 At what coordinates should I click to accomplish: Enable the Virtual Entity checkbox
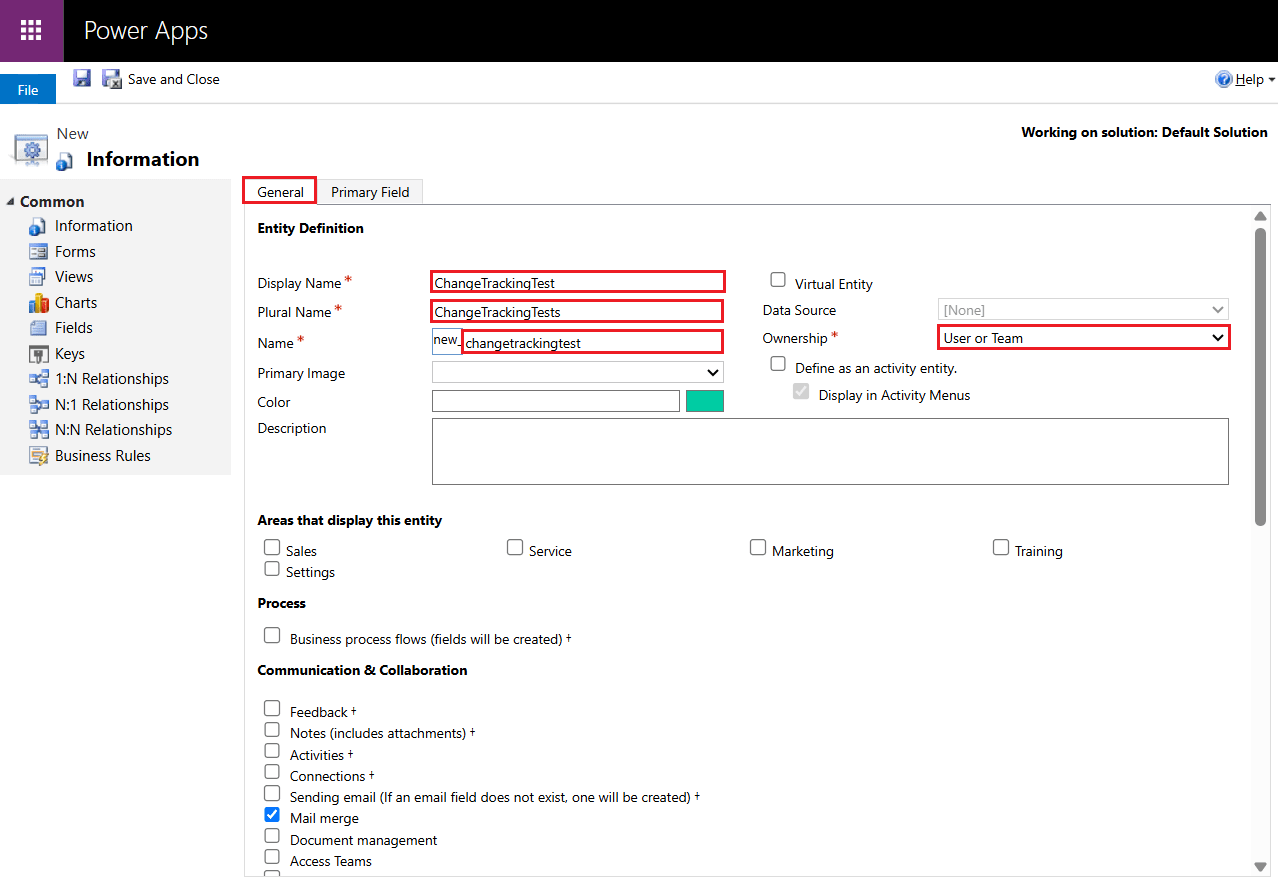coord(778,280)
